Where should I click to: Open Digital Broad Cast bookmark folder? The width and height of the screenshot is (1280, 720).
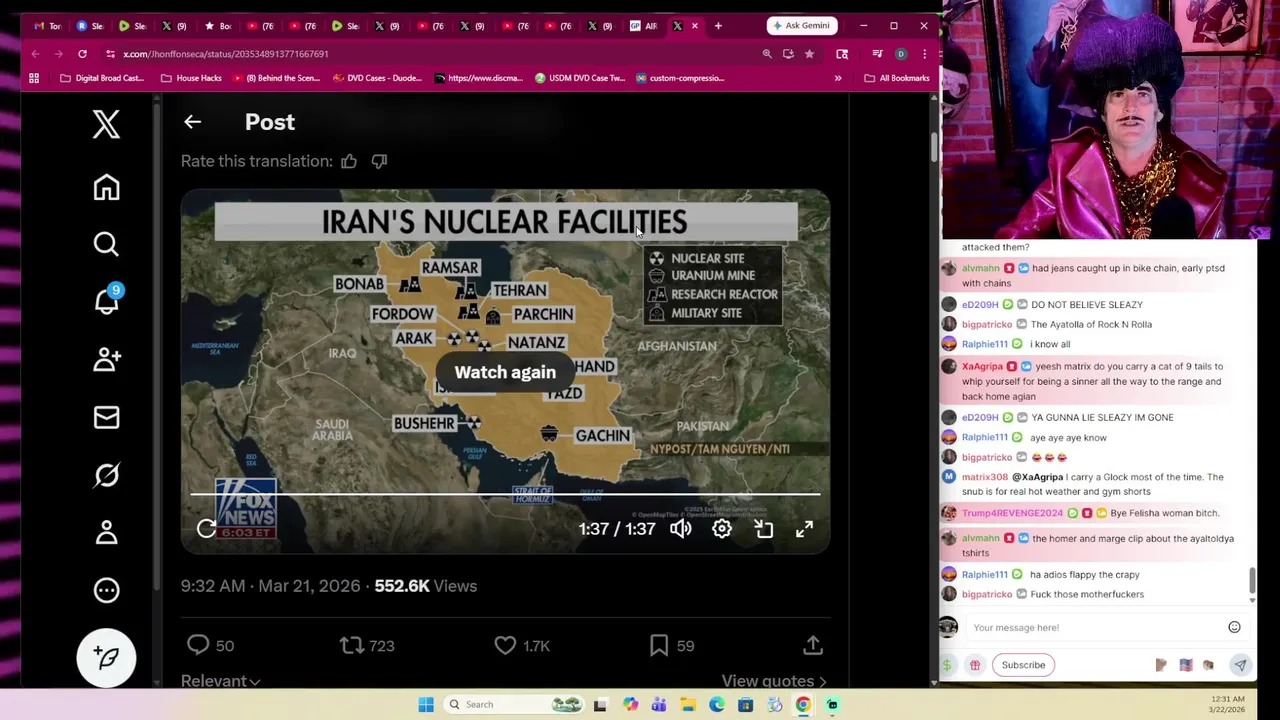coord(103,78)
